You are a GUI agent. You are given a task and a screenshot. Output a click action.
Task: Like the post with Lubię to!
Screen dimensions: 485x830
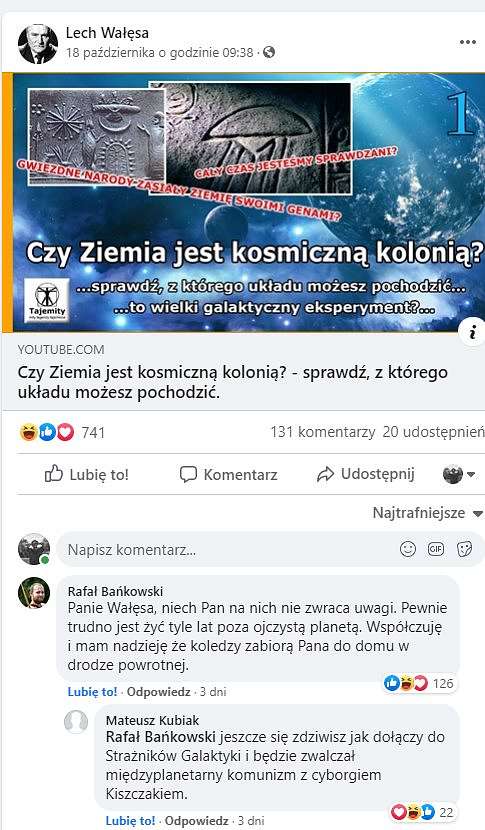tap(87, 474)
